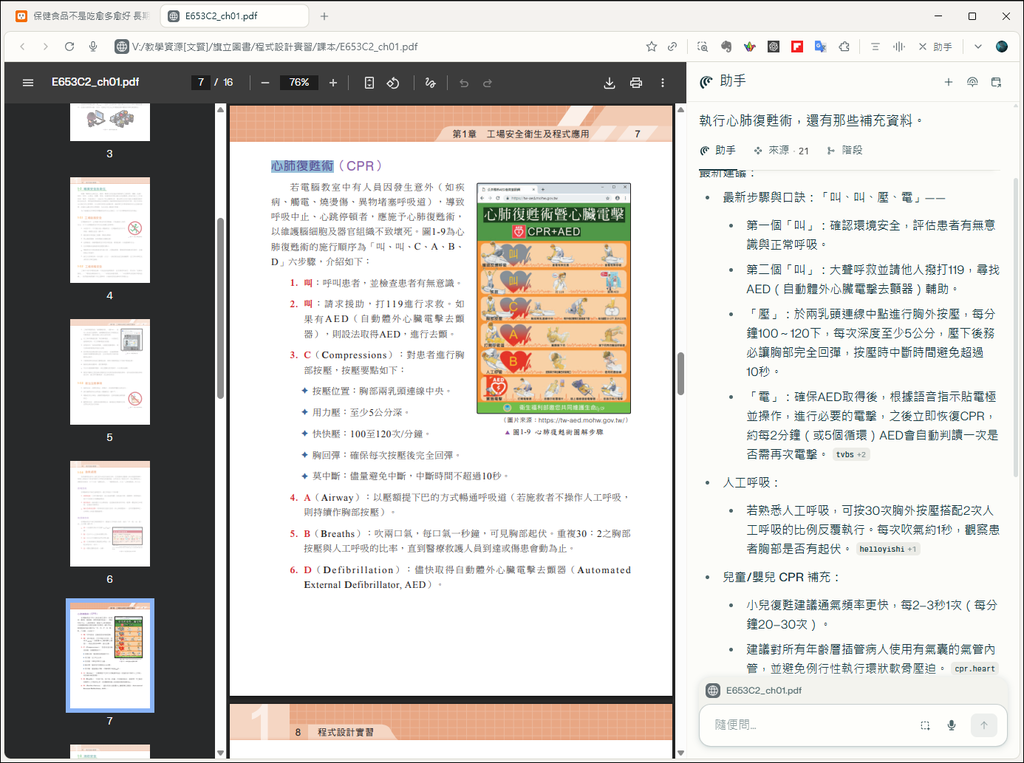The image size is (1024, 763).
Task: Expand the toolbar chevron dropdown
Action: click(978, 46)
